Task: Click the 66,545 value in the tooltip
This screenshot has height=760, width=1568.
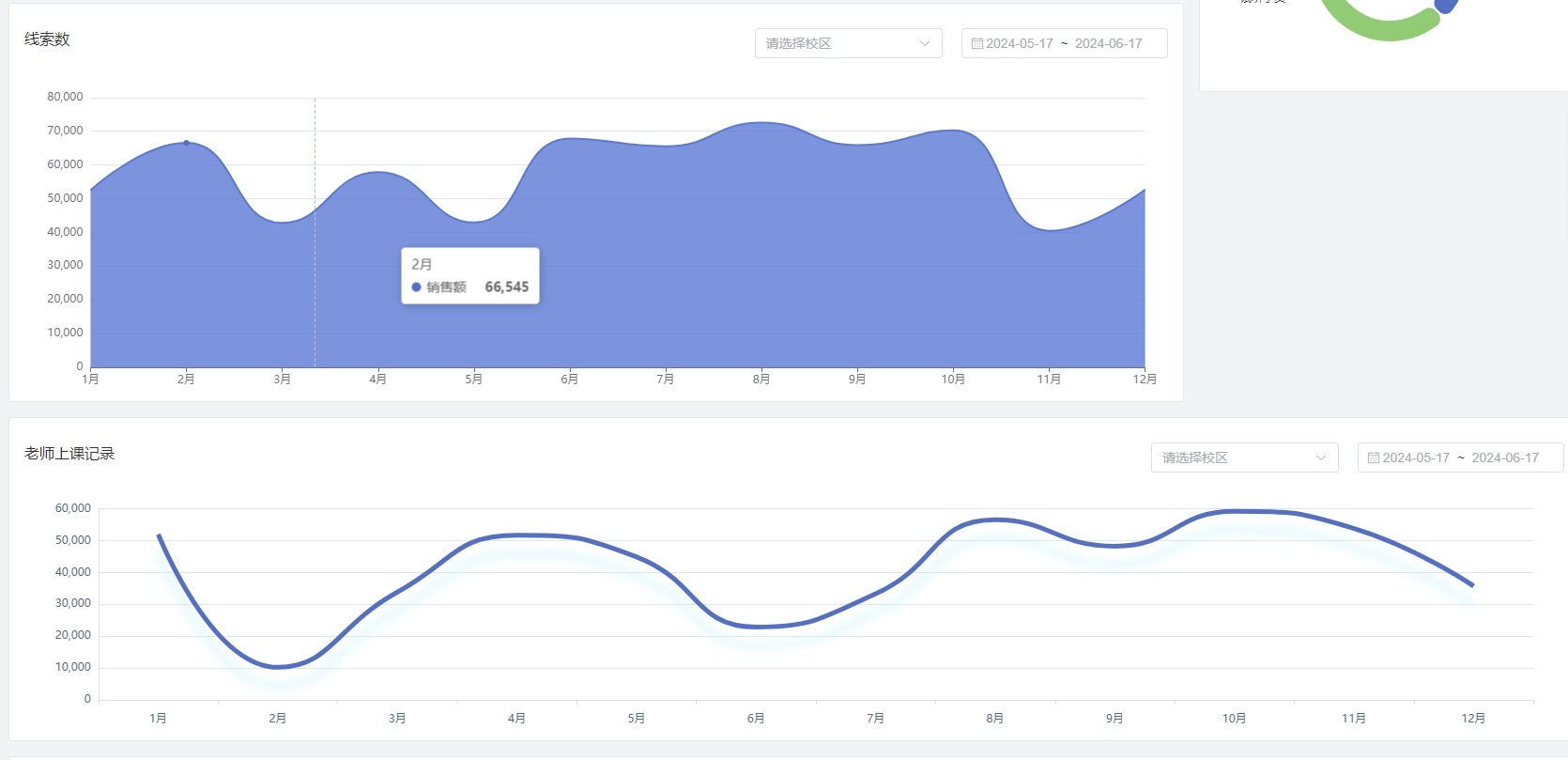Action: [506, 287]
